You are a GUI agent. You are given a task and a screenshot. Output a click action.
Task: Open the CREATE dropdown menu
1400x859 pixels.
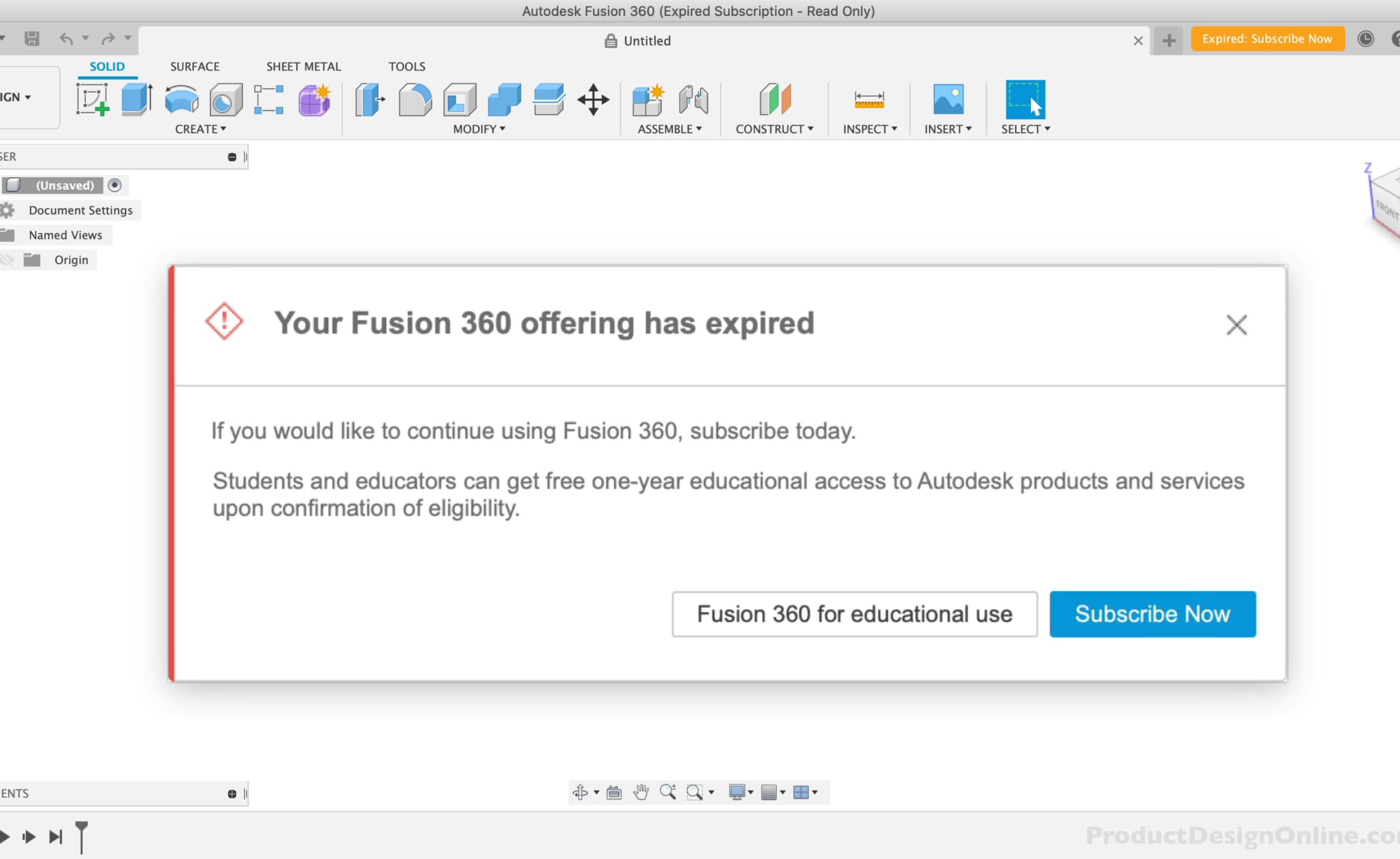pos(200,129)
